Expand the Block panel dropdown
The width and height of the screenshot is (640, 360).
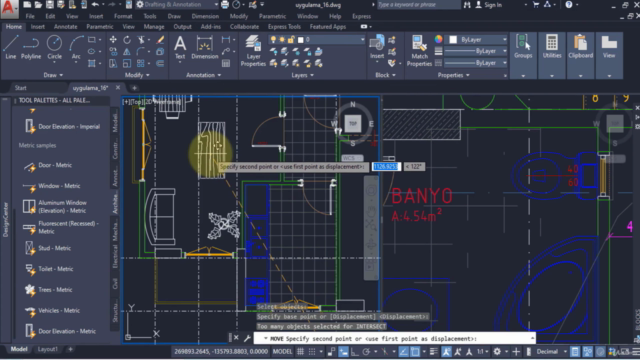coord(386,75)
